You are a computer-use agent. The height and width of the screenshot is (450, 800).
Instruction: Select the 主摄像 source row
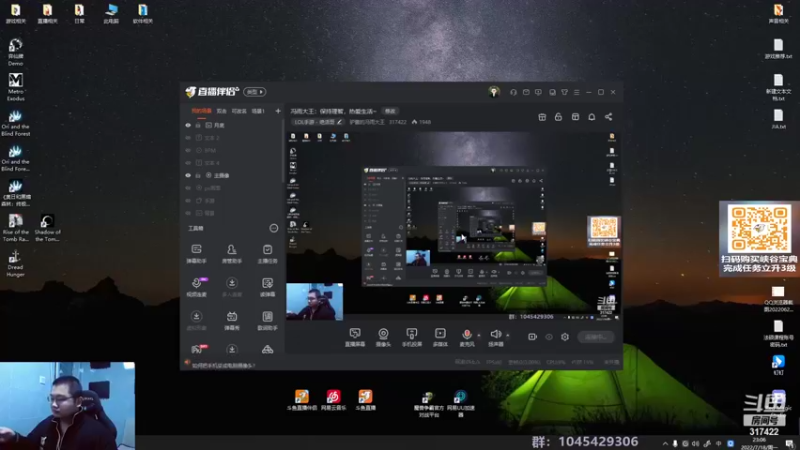click(232, 176)
